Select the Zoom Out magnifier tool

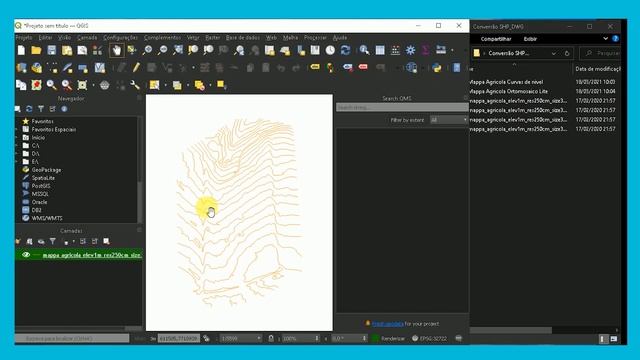[162, 50]
